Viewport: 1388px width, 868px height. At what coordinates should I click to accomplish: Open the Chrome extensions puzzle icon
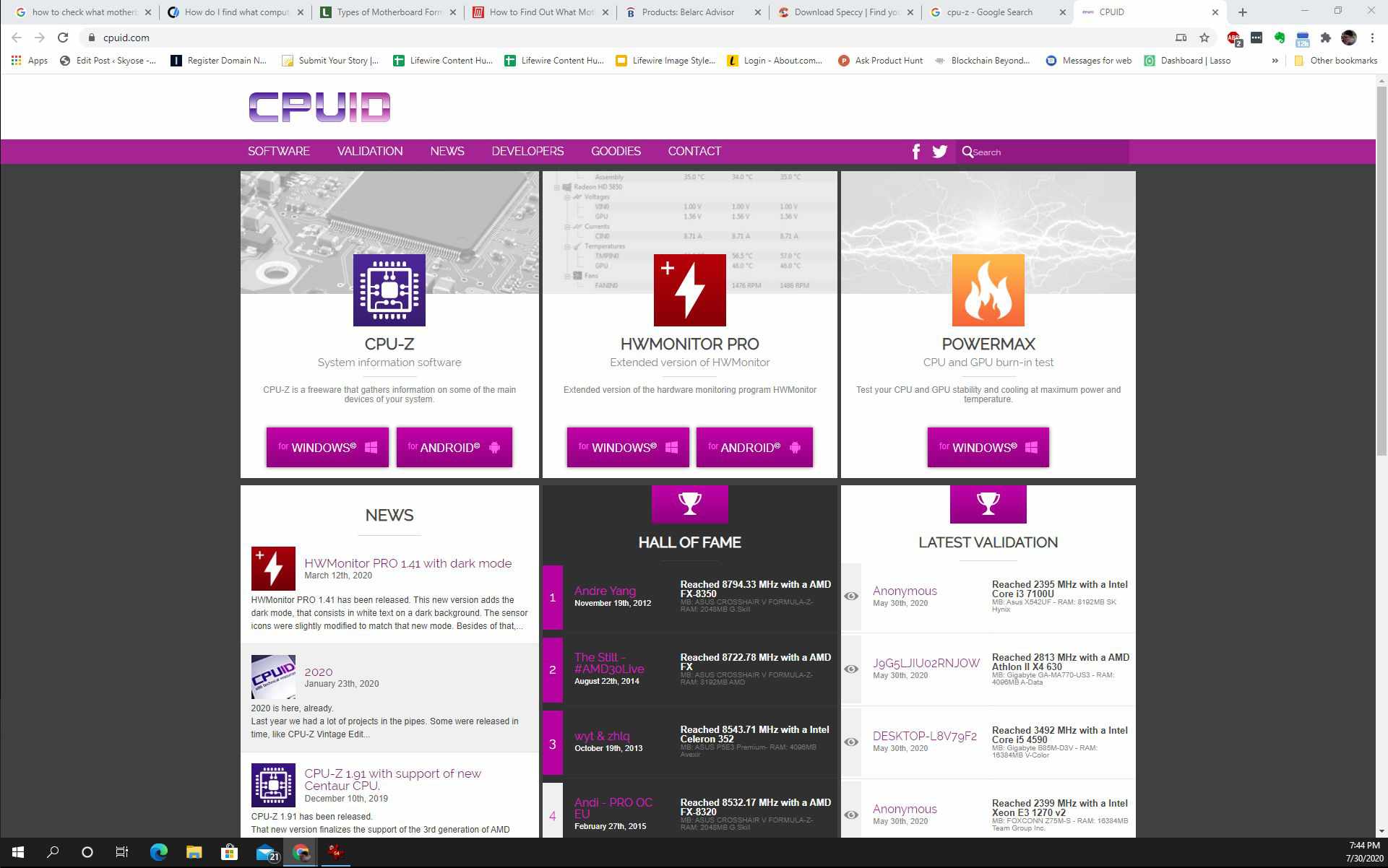(1325, 38)
